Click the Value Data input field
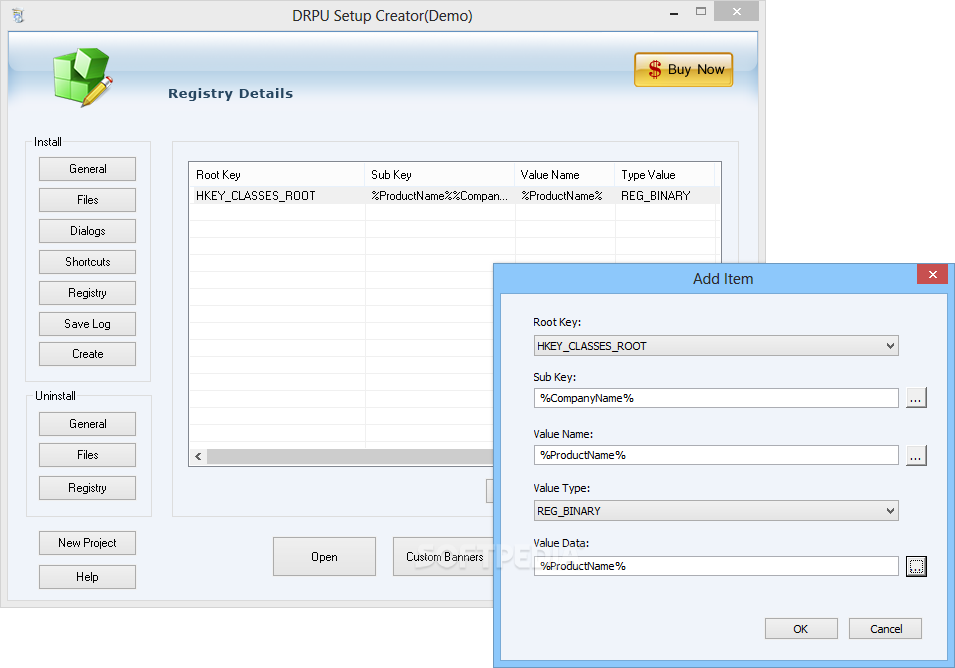The image size is (955, 668). (716, 566)
